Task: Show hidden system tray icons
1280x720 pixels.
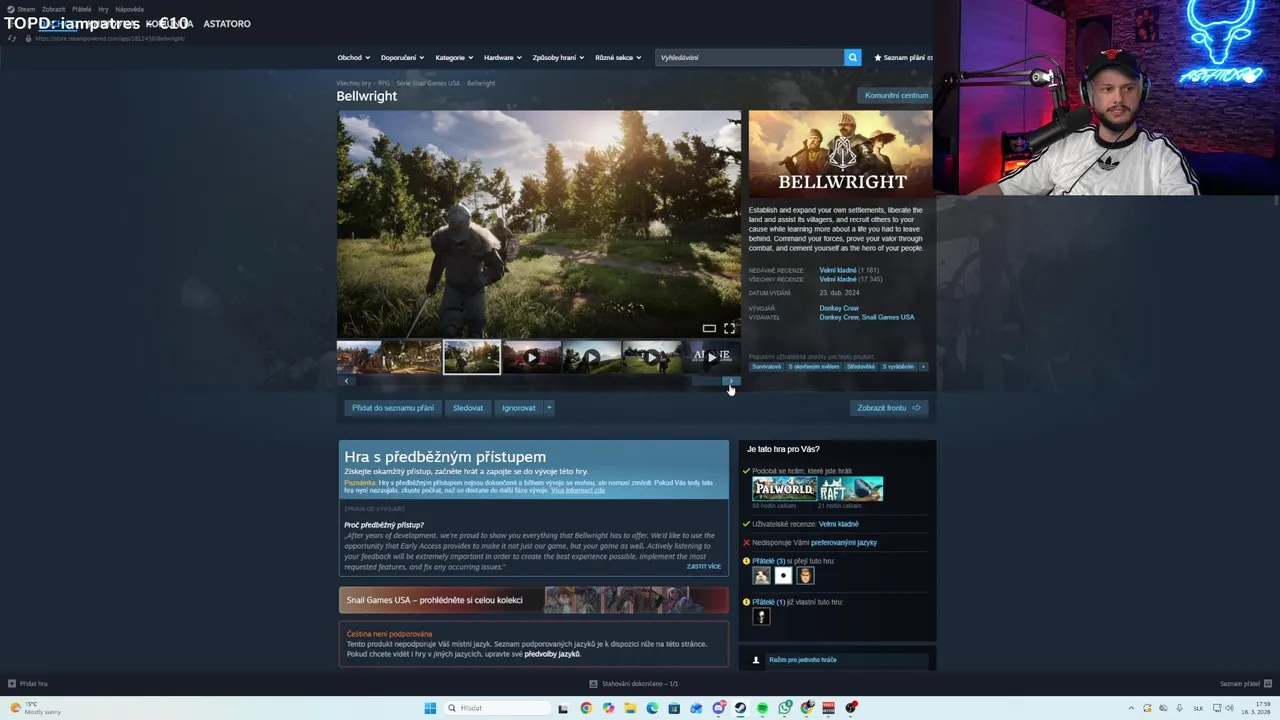Action: (x=1131, y=708)
